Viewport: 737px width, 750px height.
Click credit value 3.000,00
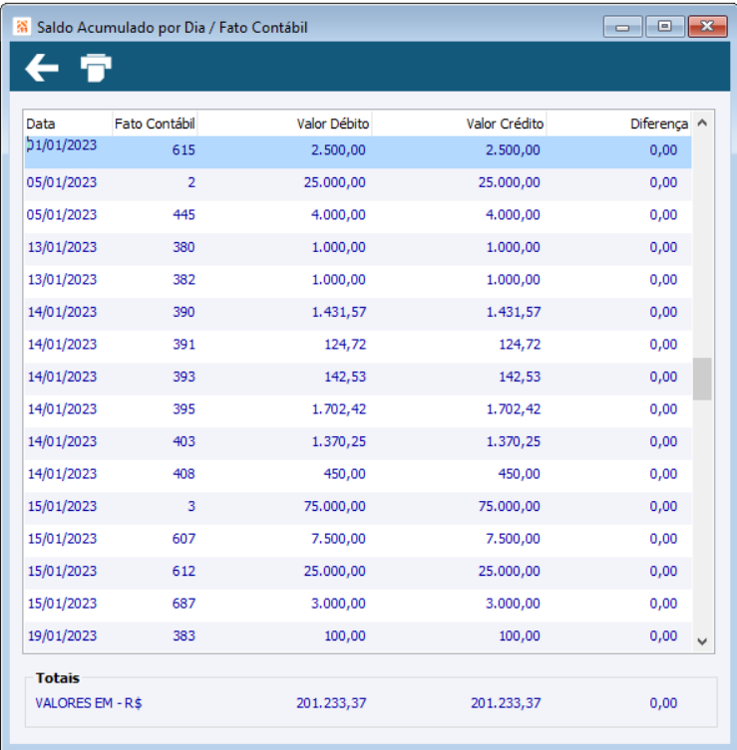(x=513, y=604)
